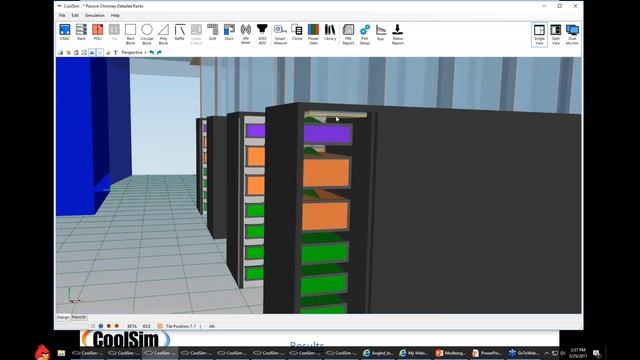Switch to the Reports tab

coord(79,317)
